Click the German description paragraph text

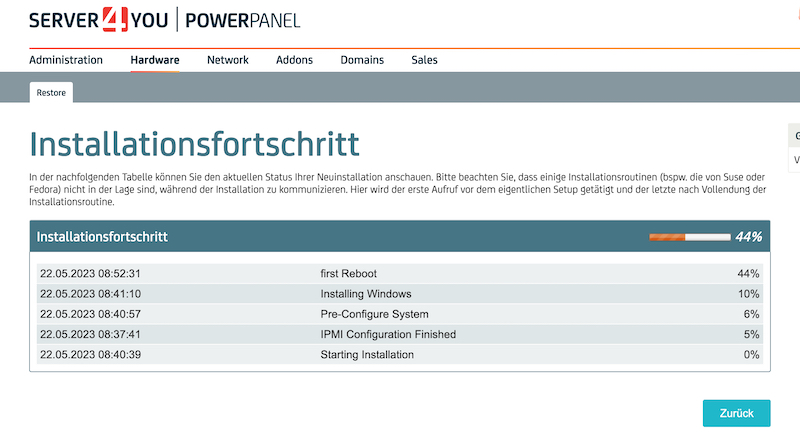[x=400, y=188]
